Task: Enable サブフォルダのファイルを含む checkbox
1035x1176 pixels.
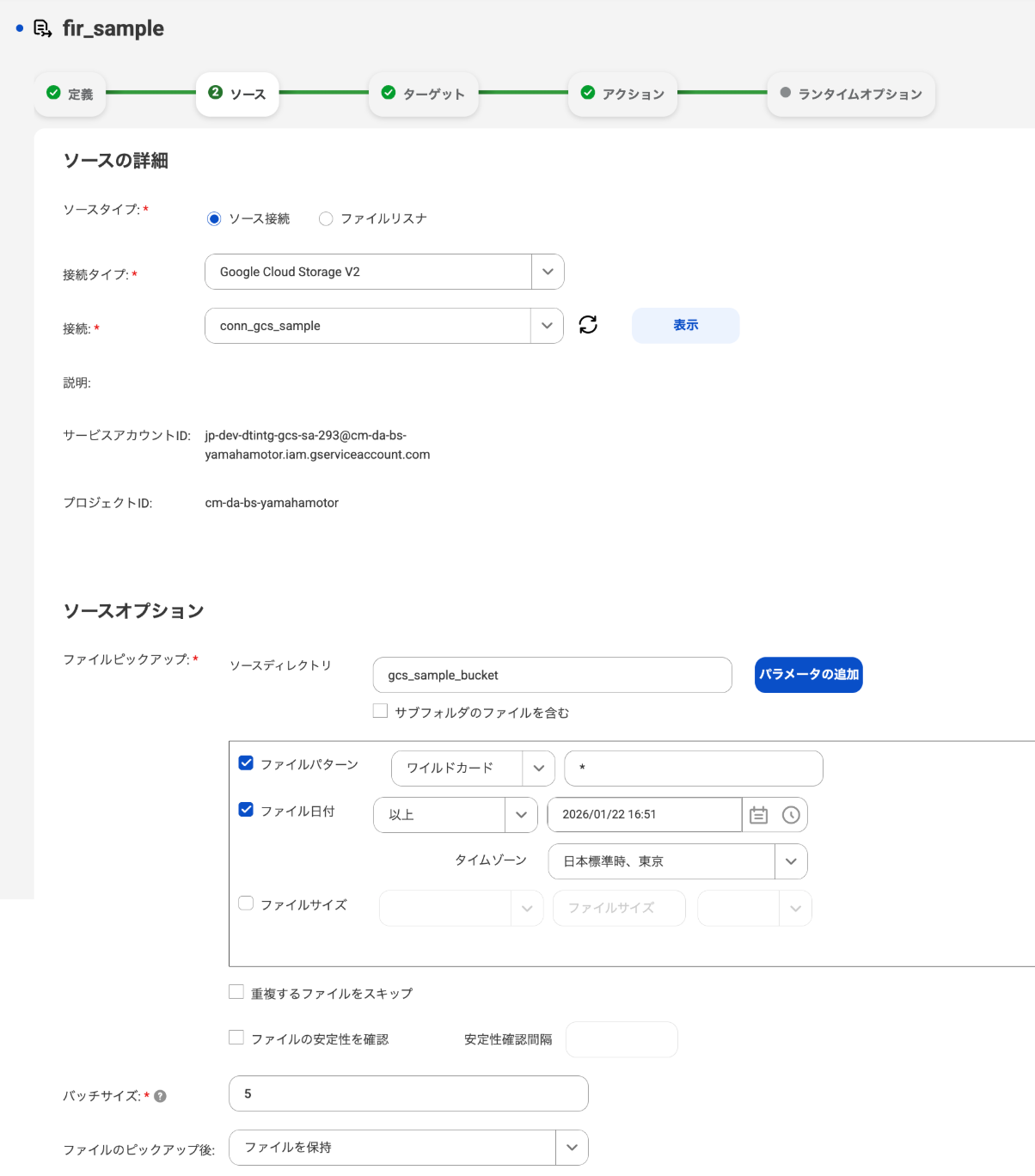Action: 380,711
